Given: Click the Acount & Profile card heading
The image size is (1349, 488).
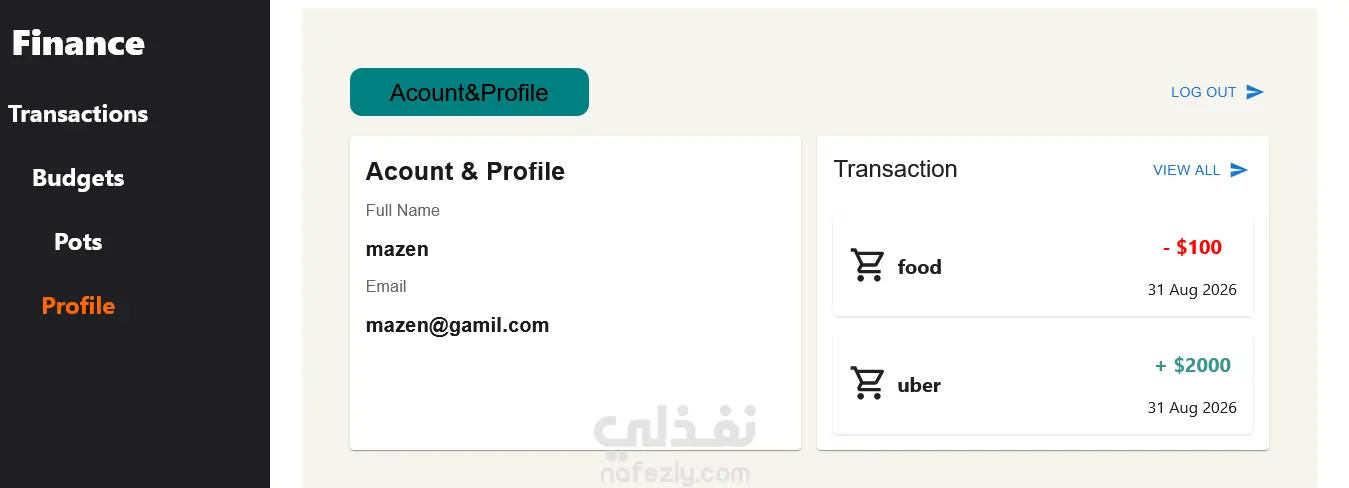Looking at the screenshot, I should point(465,171).
